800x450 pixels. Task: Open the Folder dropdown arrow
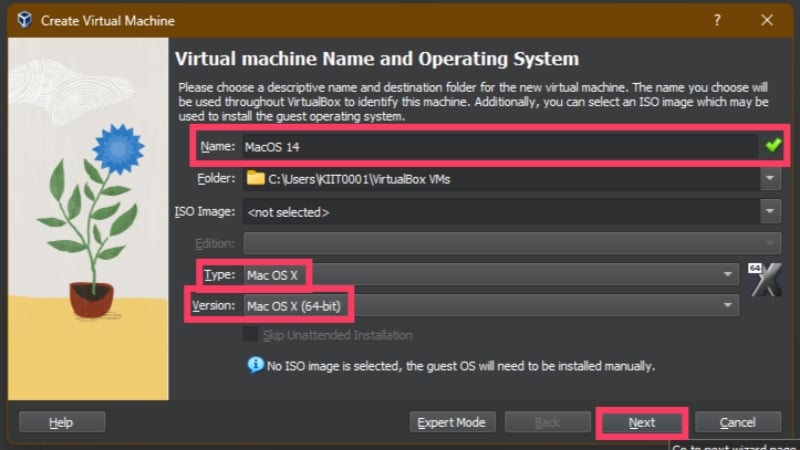coord(770,178)
